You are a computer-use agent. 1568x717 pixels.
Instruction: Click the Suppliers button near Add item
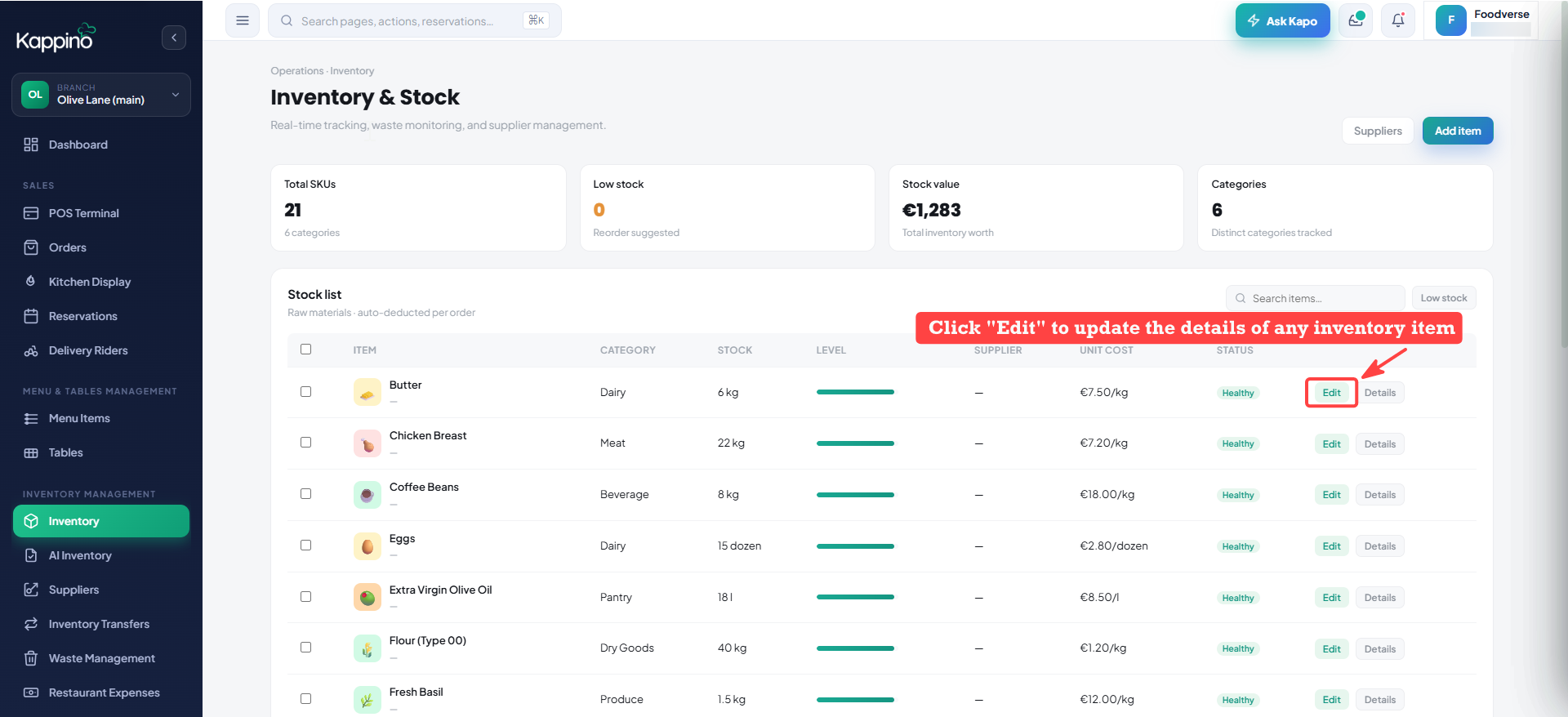click(x=1378, y=131)
